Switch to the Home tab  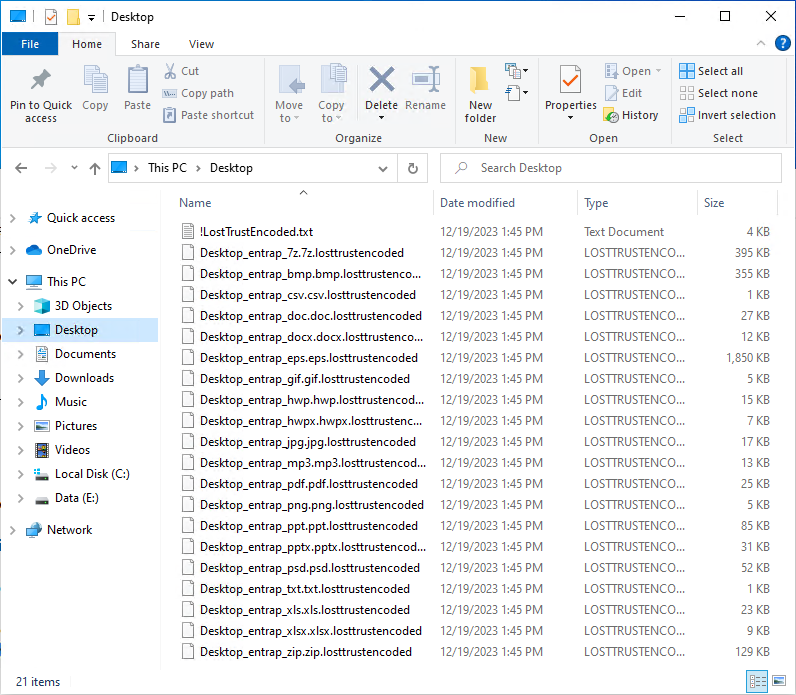[x=87, y=44]
